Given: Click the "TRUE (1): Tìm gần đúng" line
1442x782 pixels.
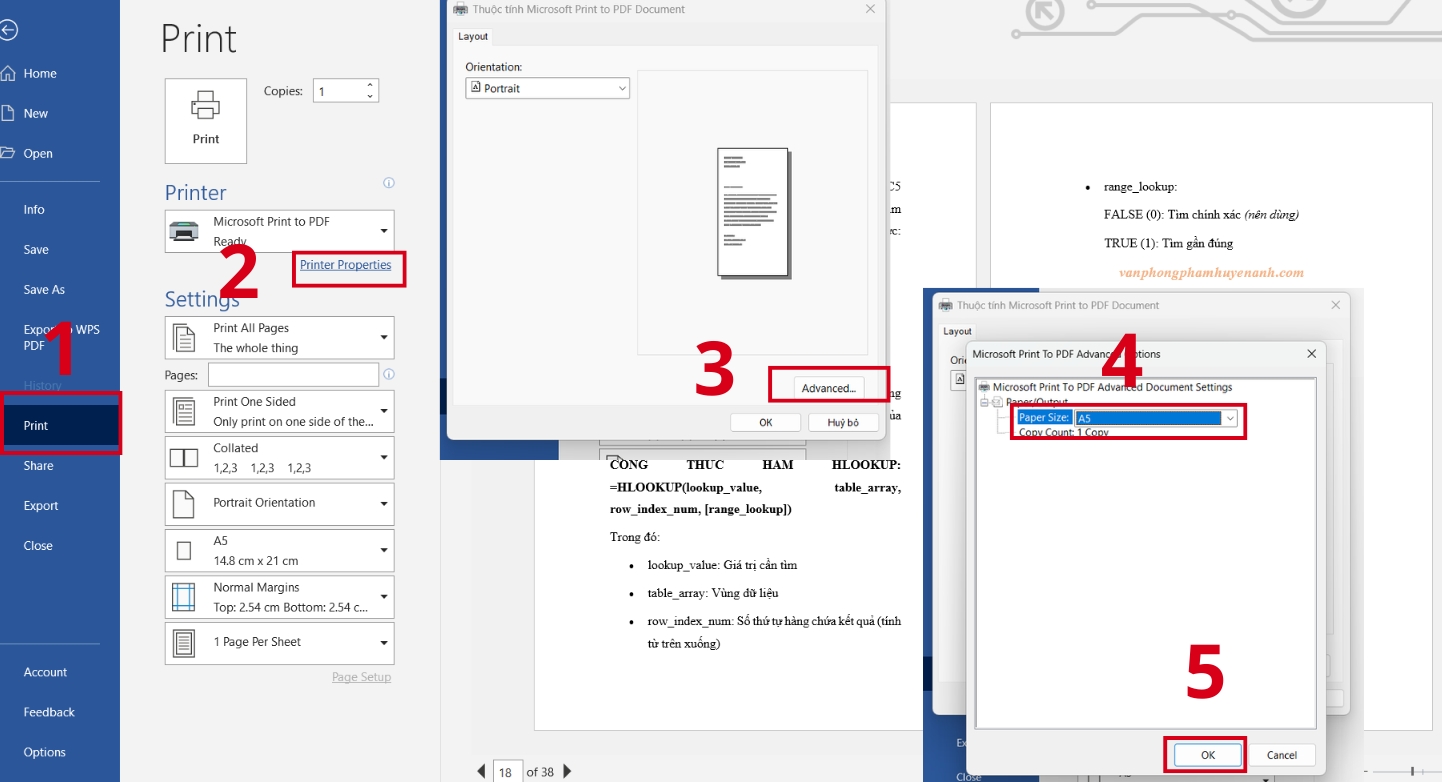Looking at the screenshot, I should click(x=1168, y=243).
